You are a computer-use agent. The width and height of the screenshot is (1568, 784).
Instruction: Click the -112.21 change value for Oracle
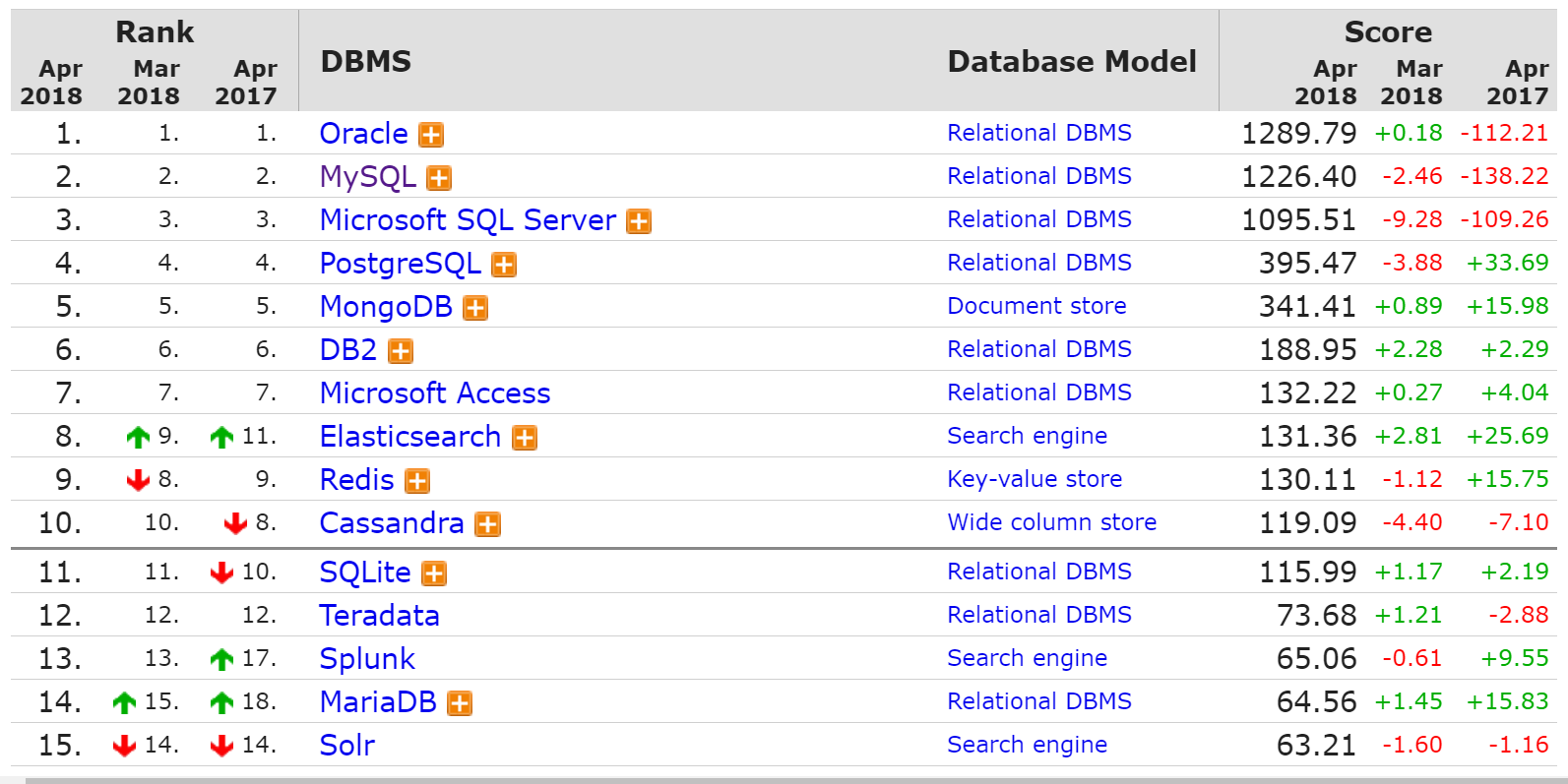1504,133
